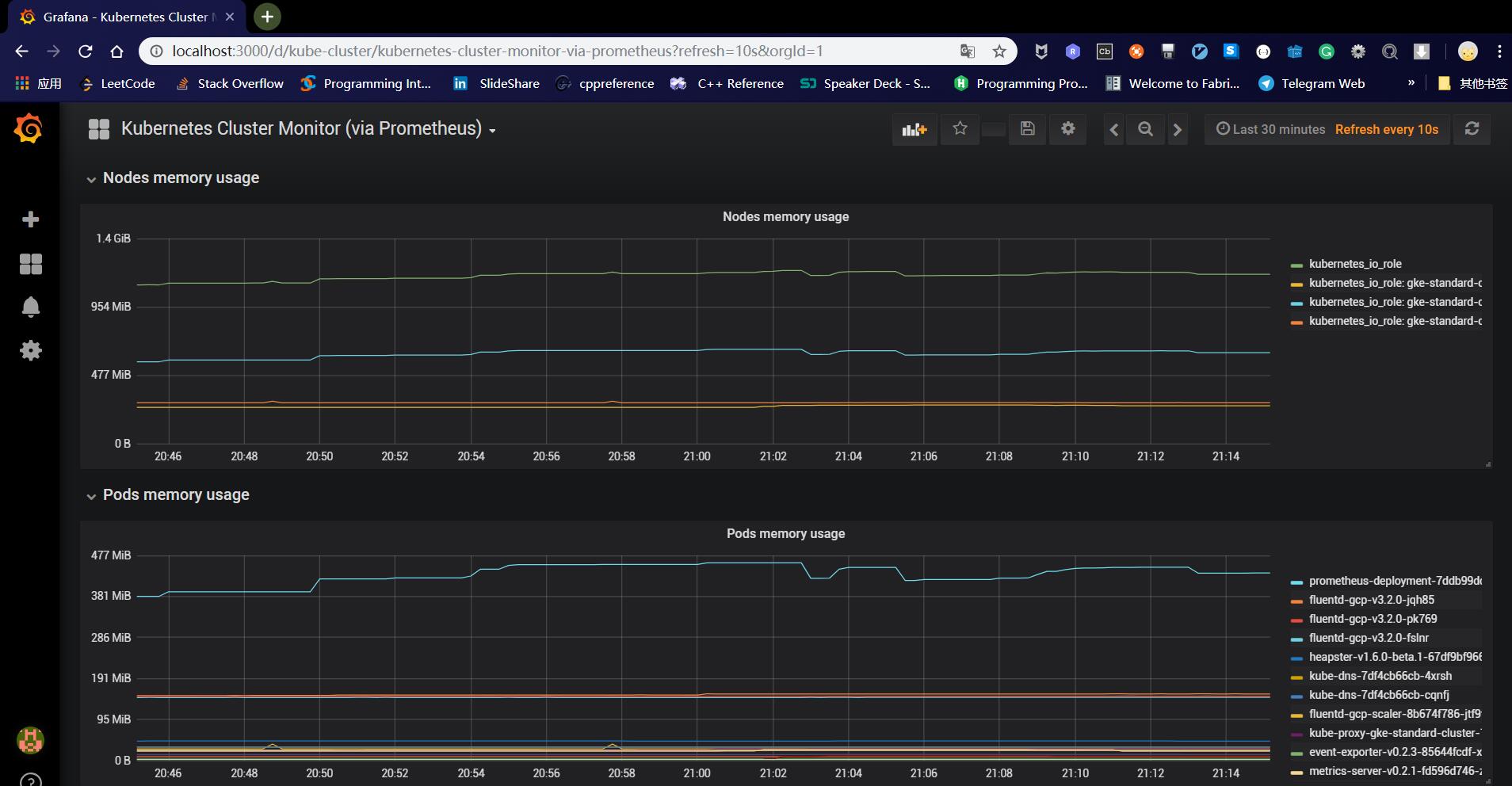The image size is (1512, 786).
Task: Shift time range forward
Action: 1178,129
